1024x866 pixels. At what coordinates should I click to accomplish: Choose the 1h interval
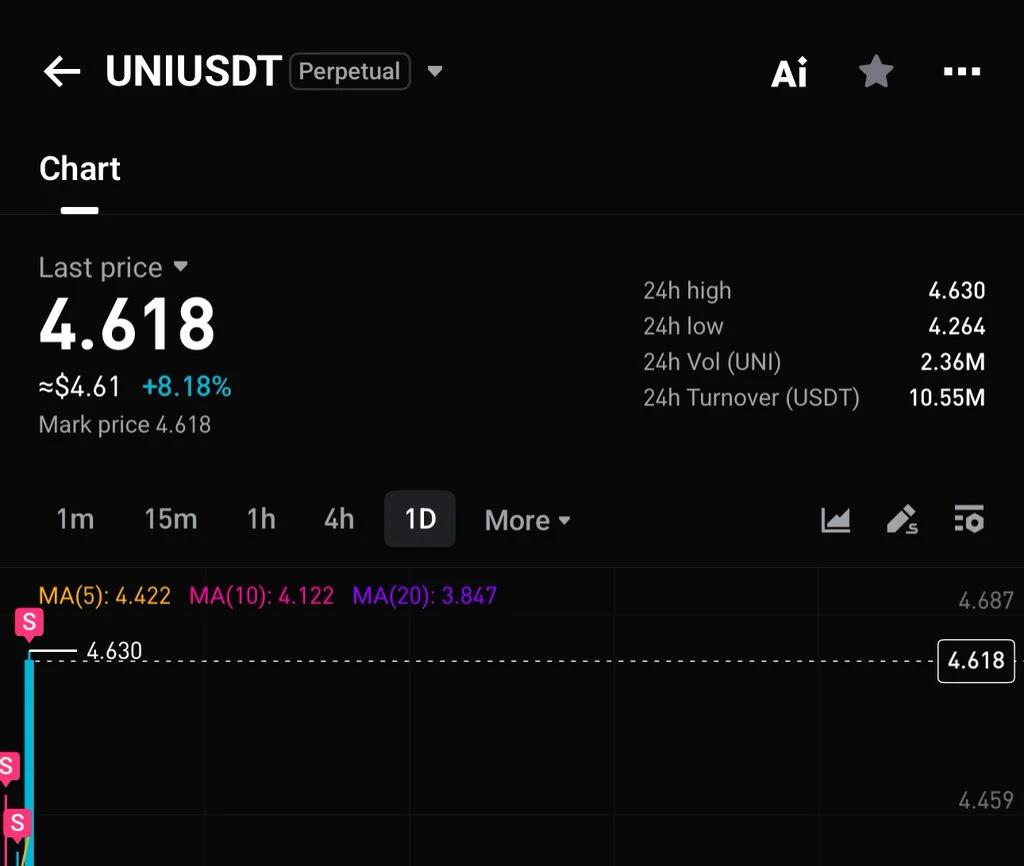pyautogui.click(x=261, y=519)
